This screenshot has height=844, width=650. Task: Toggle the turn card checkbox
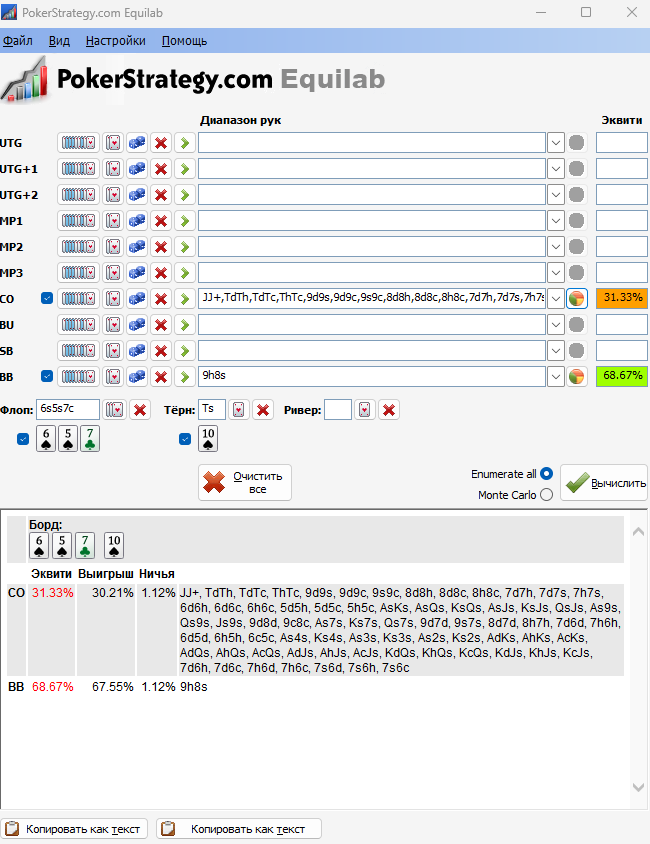185,439
